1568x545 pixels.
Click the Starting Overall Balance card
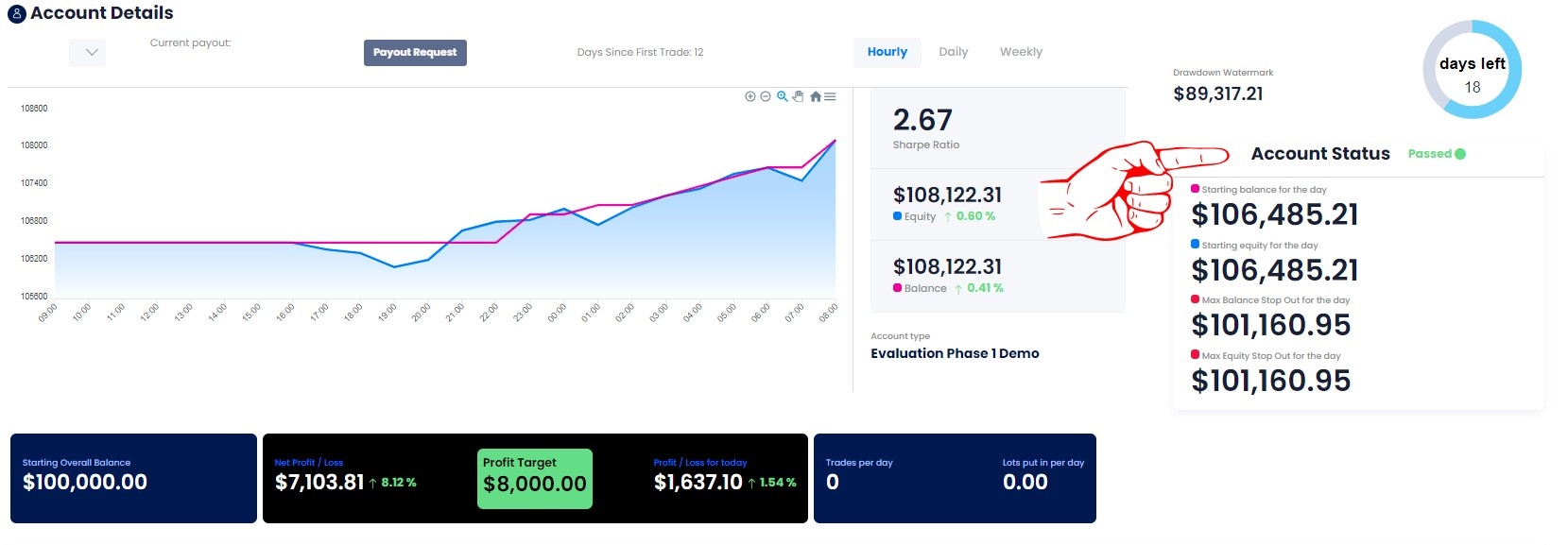click(133, 478)
